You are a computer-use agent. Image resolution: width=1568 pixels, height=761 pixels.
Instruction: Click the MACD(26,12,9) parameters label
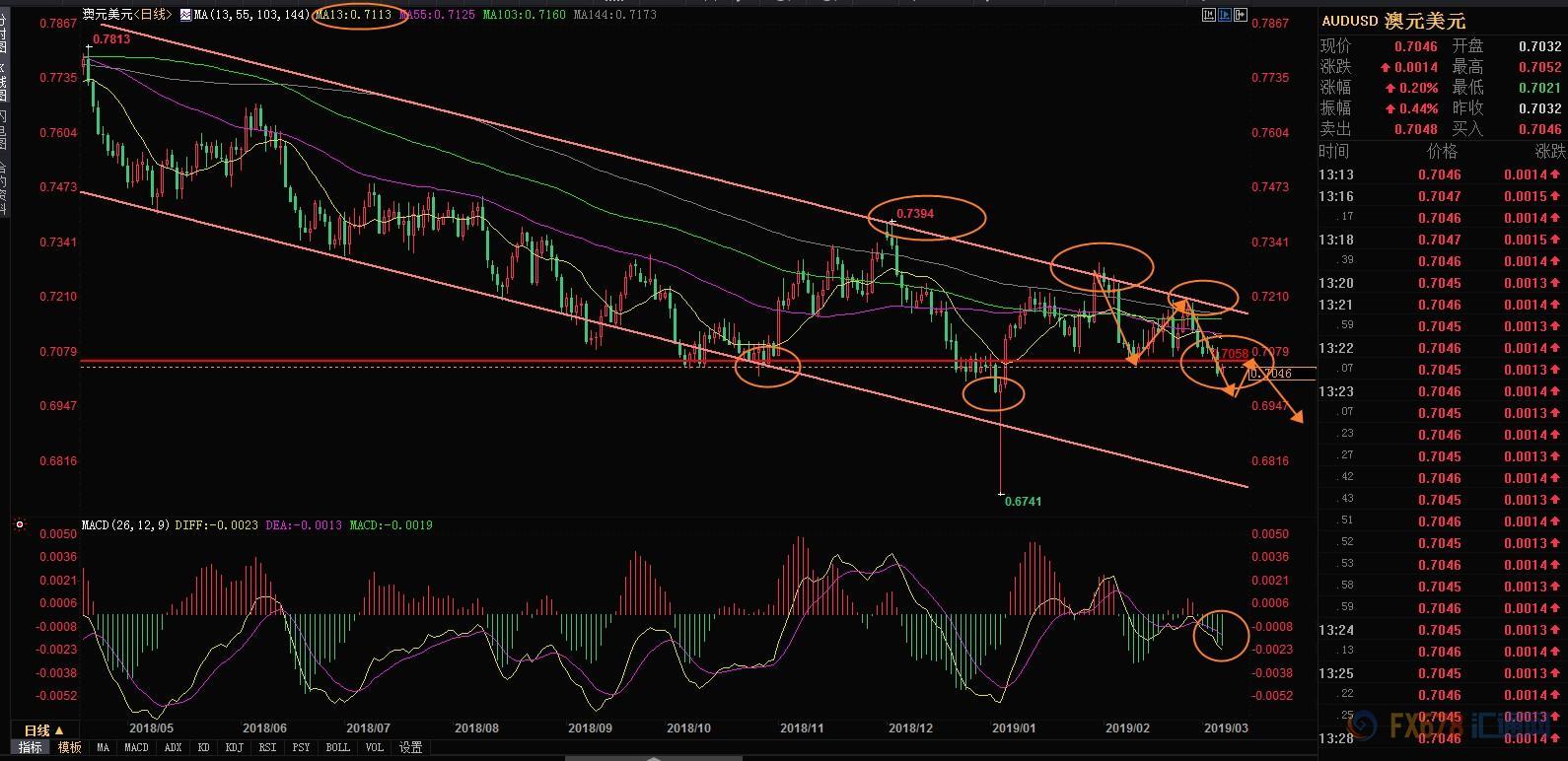point(126,525)
